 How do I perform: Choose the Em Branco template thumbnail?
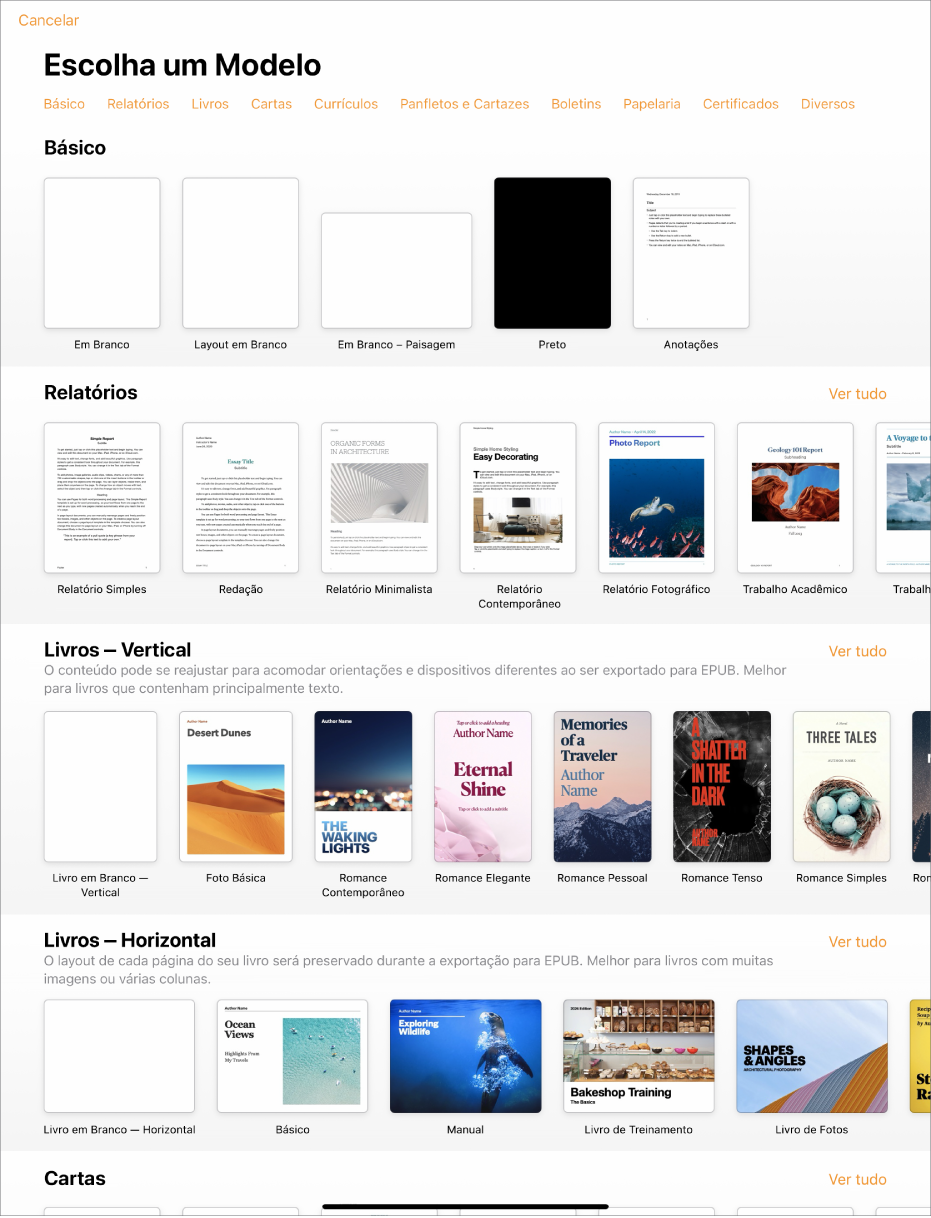coord(102,253)
